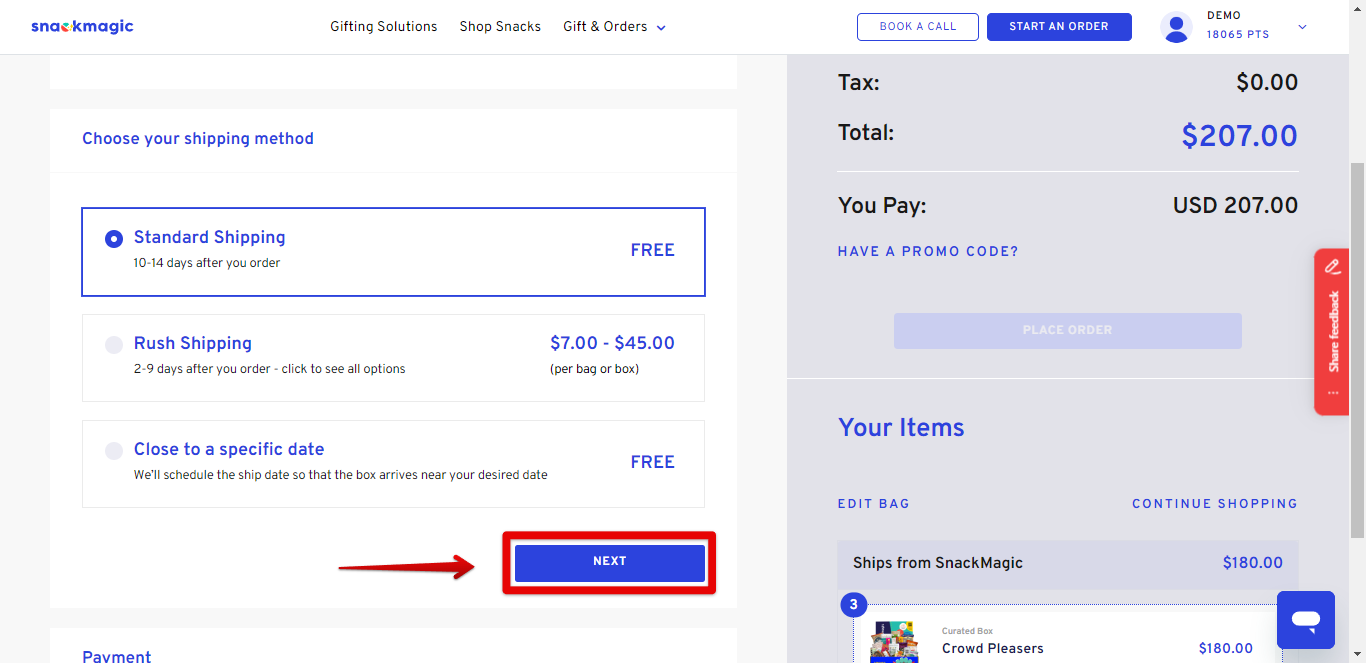This screenshot has height=663, width=1366.
Task: Select the Standard Shipping radio button
Action: tap(114, 239)
